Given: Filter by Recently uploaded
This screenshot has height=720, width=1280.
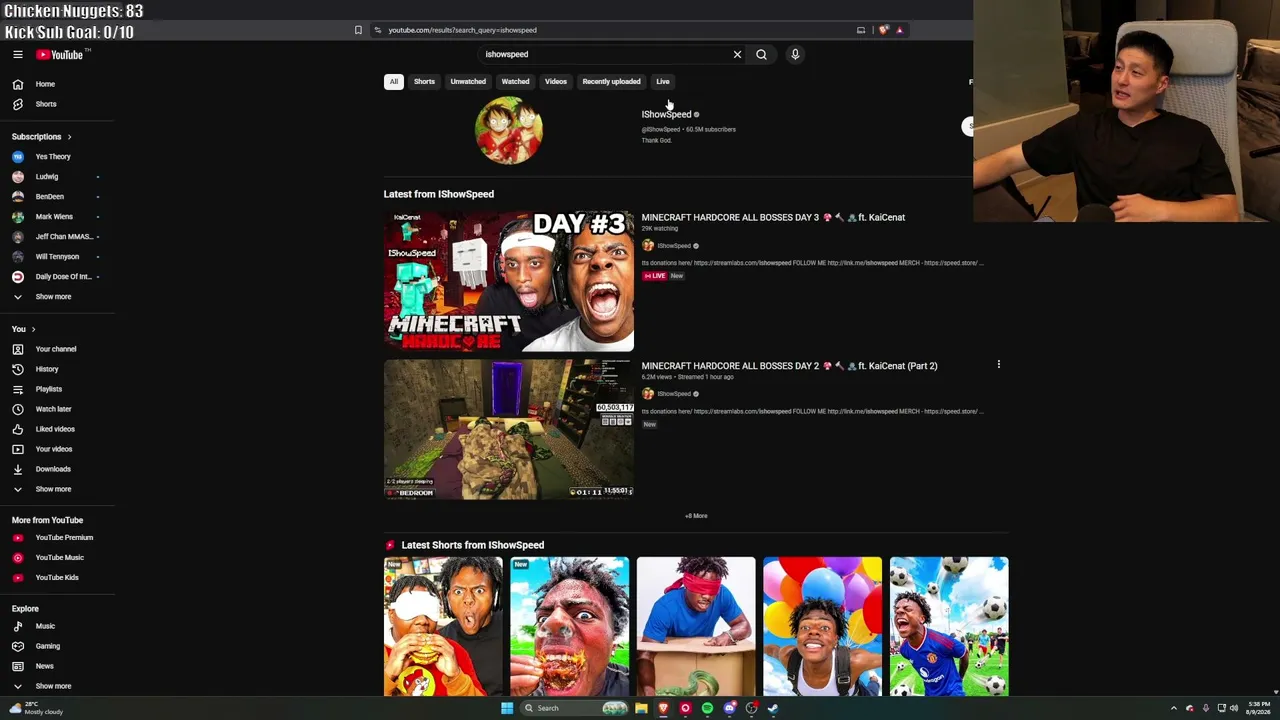Looking at the screenshot, I should click(x=611, y=82).
